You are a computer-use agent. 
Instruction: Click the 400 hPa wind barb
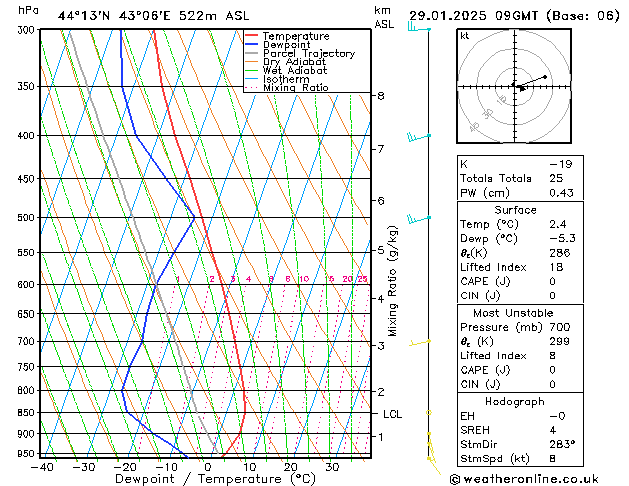click(x=418, y=135)
